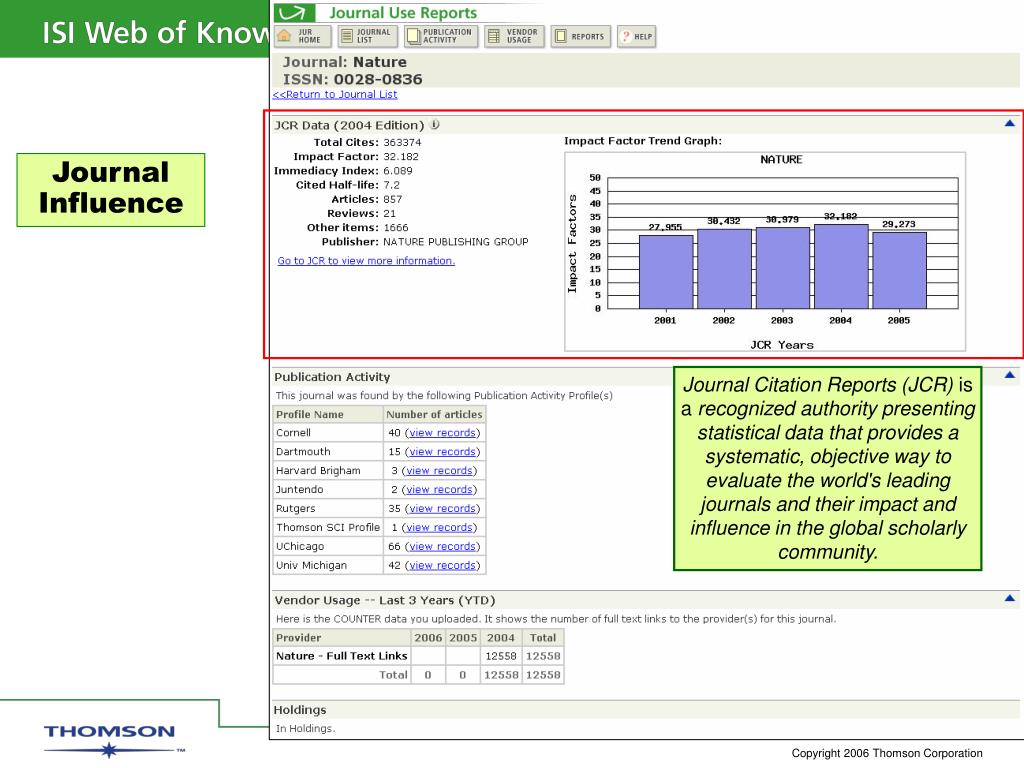This screenshot has width=1024, height=768.
Task: Click the 2001 impact factor bar
Action: 665,272
